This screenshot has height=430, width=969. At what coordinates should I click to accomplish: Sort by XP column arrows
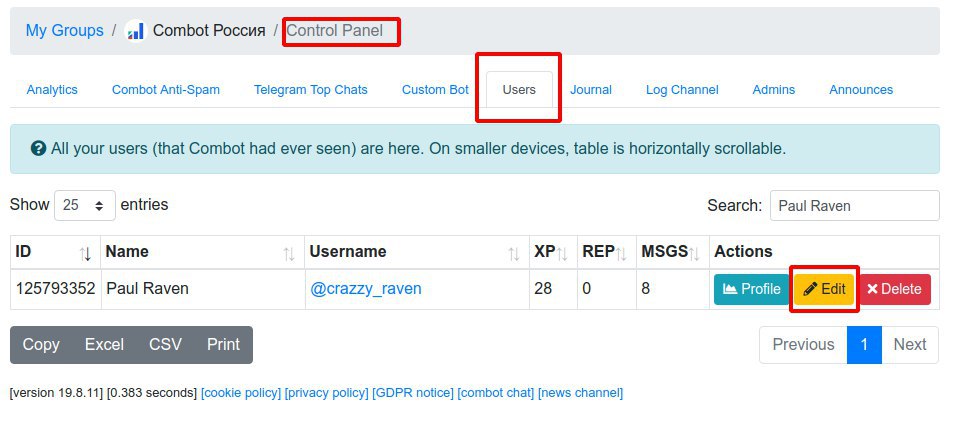[562, 253]
